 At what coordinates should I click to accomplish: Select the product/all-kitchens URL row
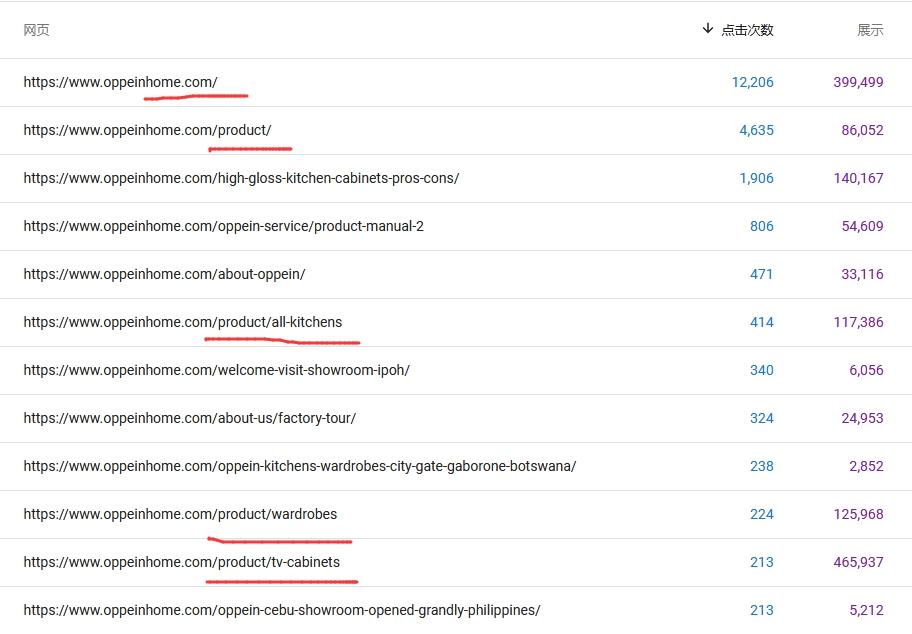click(182, 322)
